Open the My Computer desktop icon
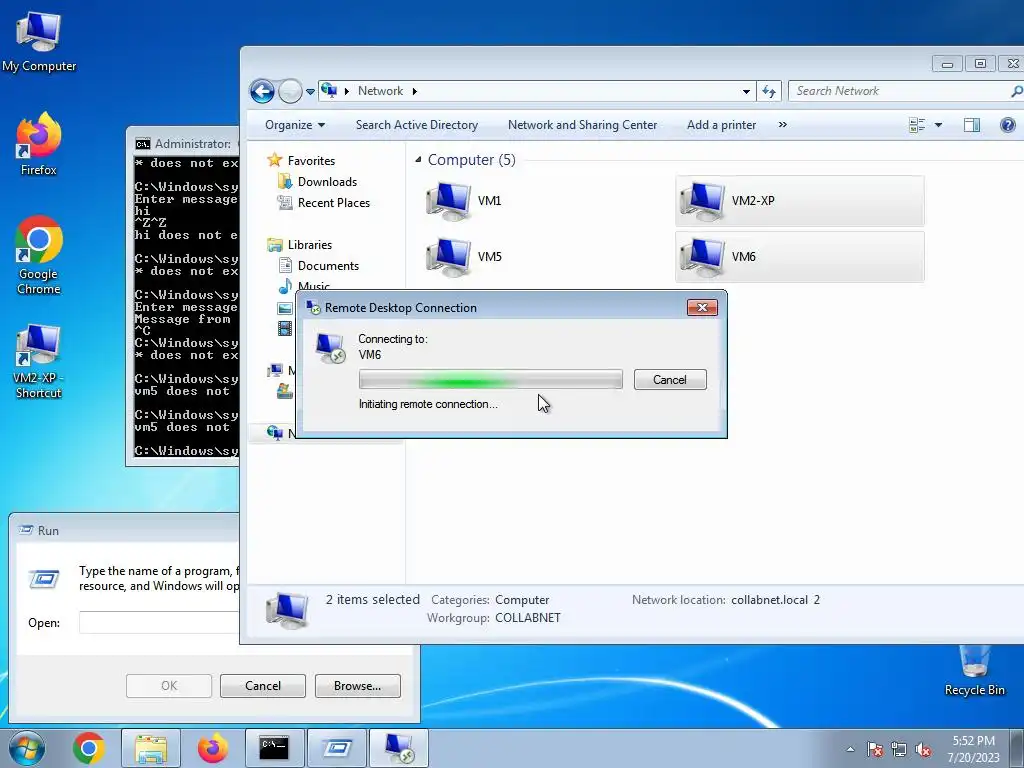1024x768 pixels. (x=39, y=41)
